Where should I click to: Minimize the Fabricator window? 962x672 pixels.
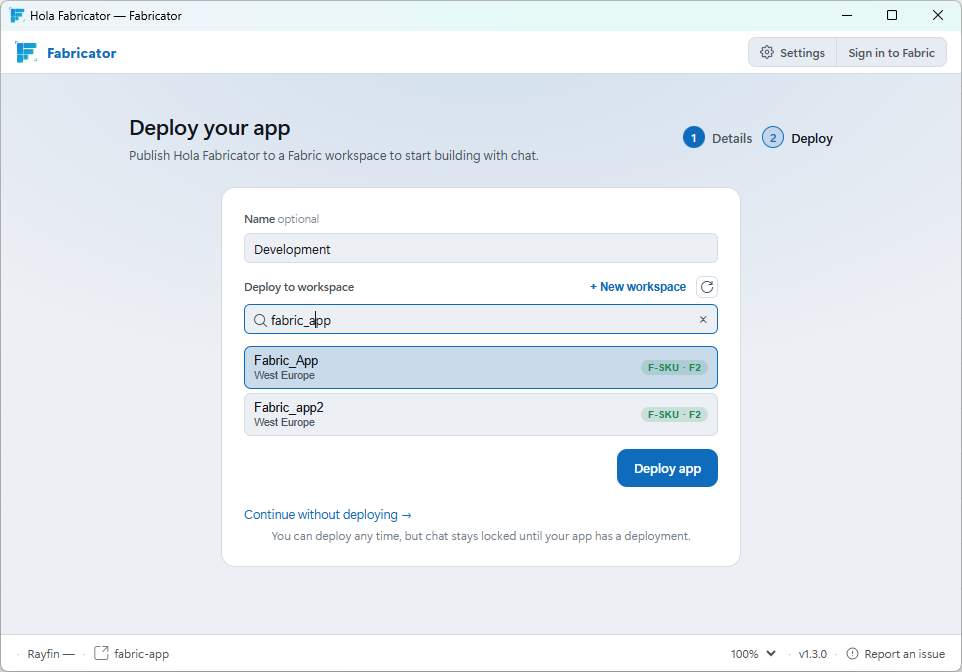pyautogui.click(x=847, y=15)
